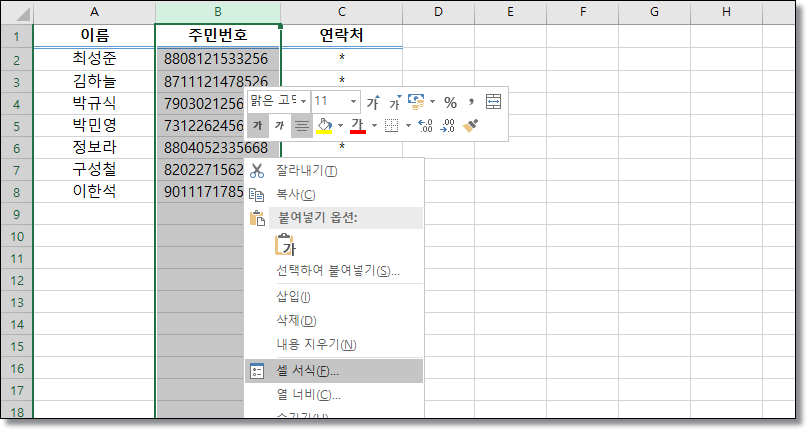Select column E header
808x446 pixels.
click(510, 12)
